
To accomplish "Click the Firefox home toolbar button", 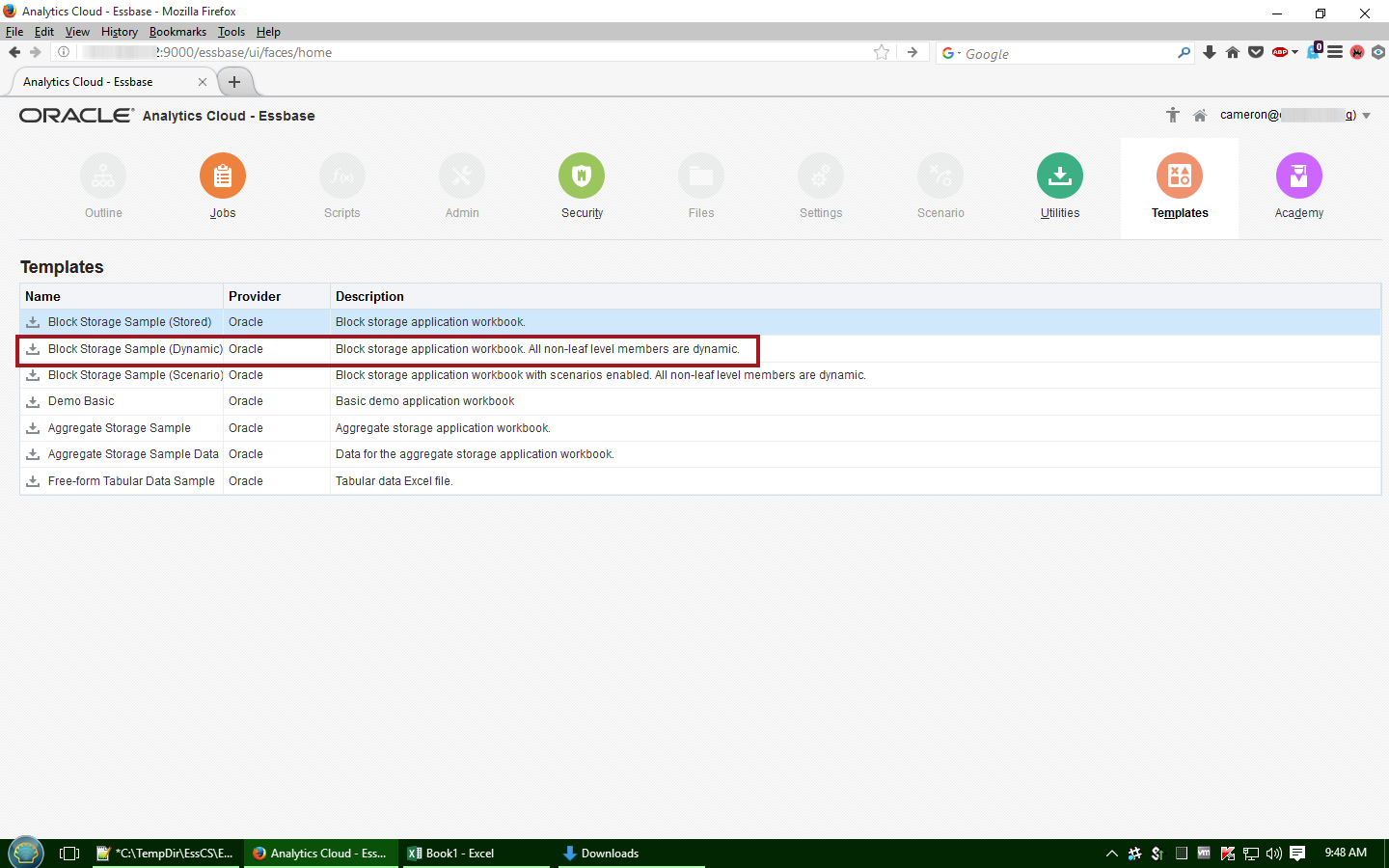I will 1233,52.
